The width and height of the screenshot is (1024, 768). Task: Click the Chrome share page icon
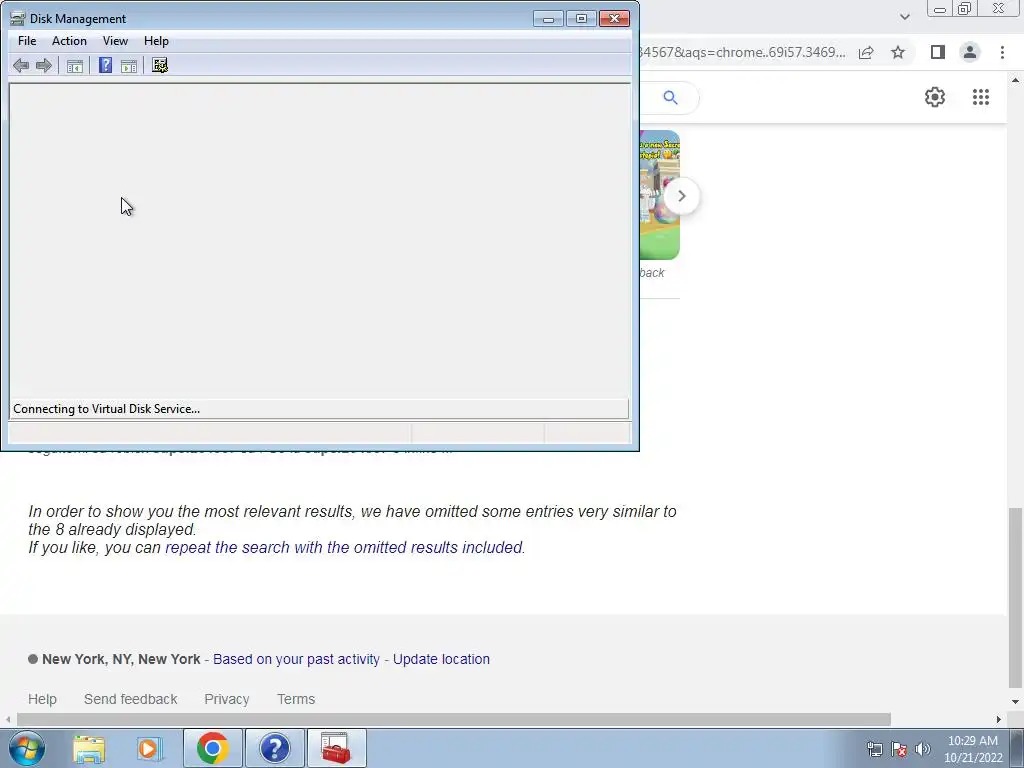pos(866,52)
